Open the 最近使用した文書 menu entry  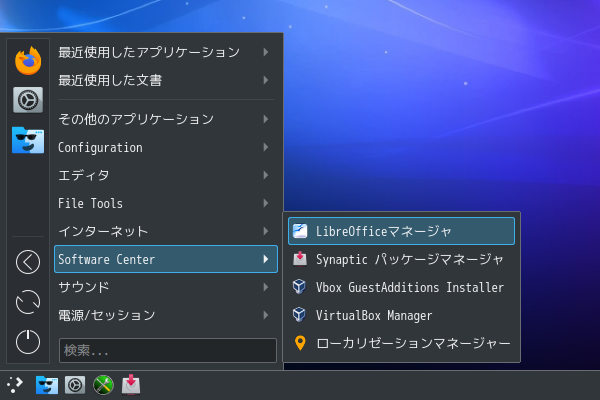(166, 80)
